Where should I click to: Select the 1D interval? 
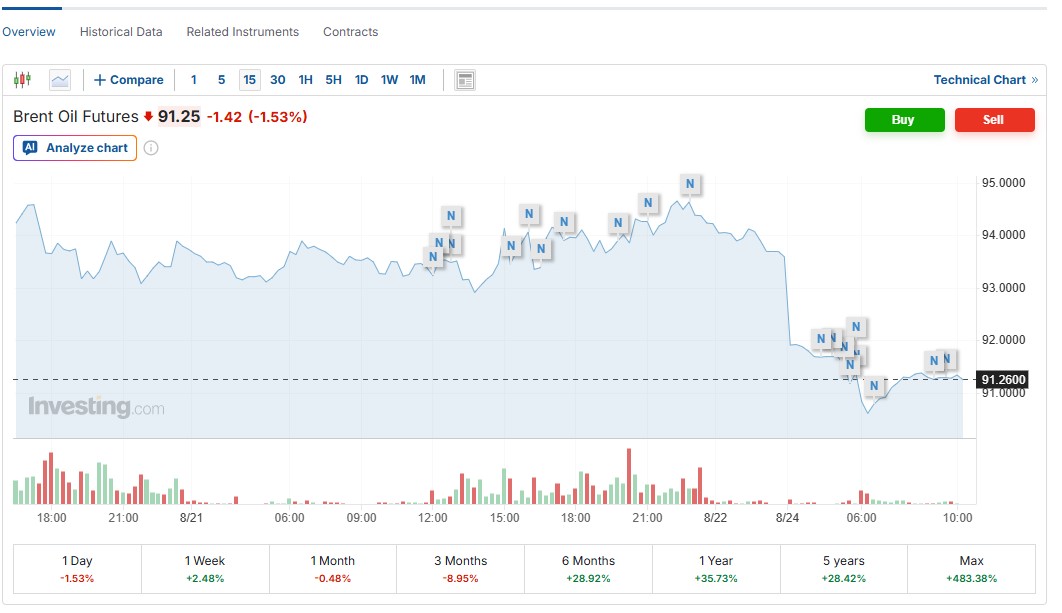(x=362, y=80)
